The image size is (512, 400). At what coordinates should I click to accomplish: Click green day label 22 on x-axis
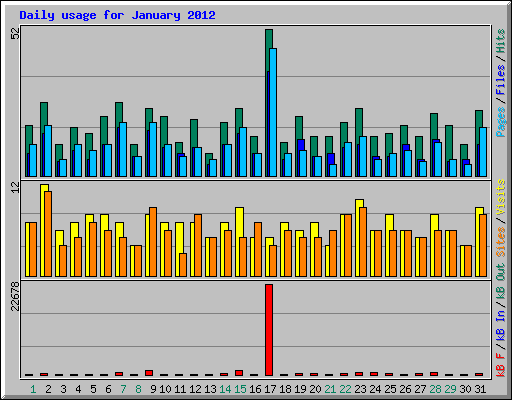click(x=345, y=389)
